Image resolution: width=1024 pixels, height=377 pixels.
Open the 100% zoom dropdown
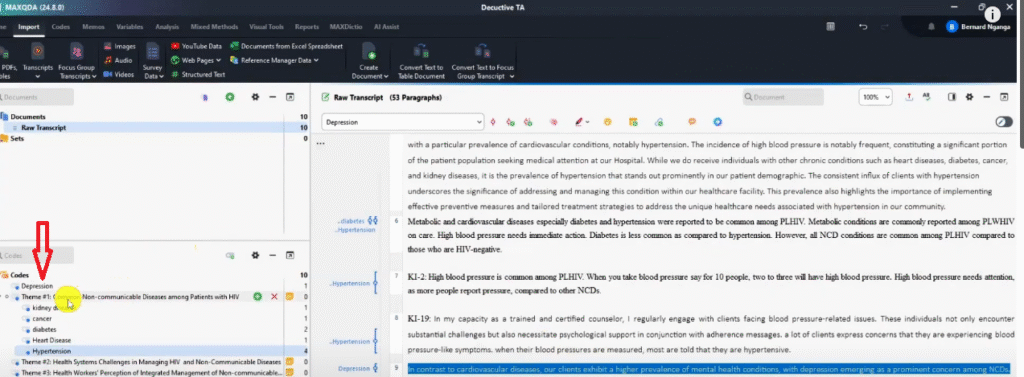coord(876,97)
